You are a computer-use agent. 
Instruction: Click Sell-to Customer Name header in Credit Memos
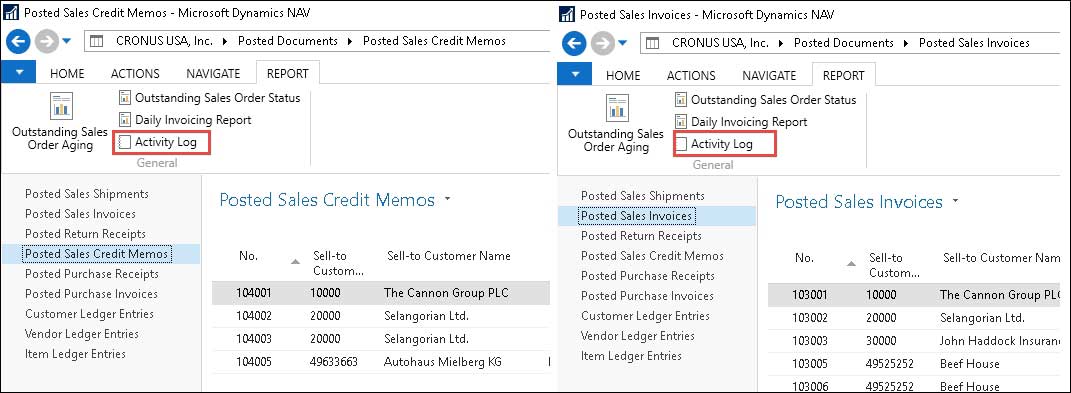(449, 256)
